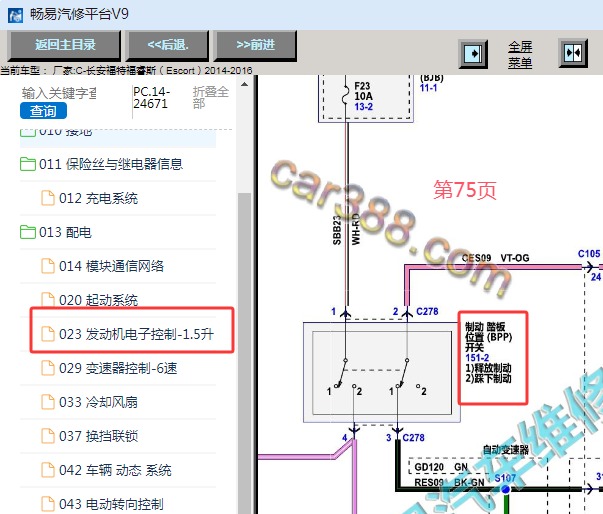The width and height of the screenshot is (603, 514).
Task: Click link 151-2 under BPP switch
Action: tap(477, 358)
